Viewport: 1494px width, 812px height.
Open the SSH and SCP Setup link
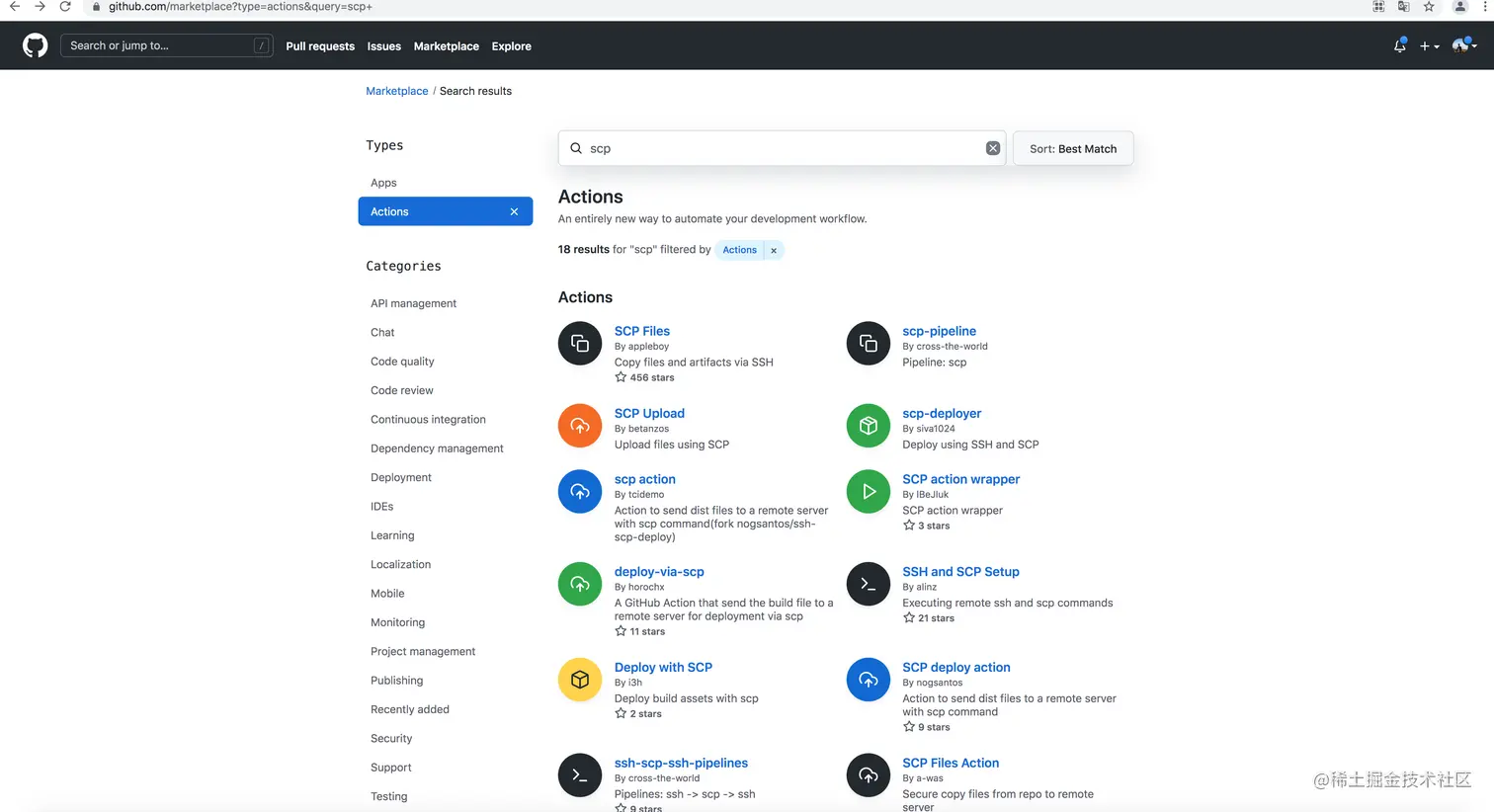click(x=960, y=571)
